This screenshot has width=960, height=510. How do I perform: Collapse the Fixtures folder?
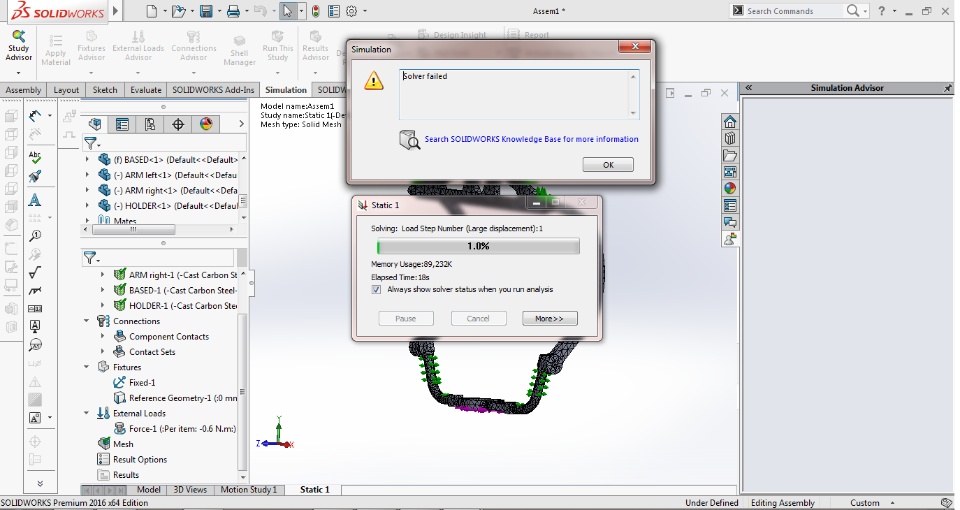point(87,367)
